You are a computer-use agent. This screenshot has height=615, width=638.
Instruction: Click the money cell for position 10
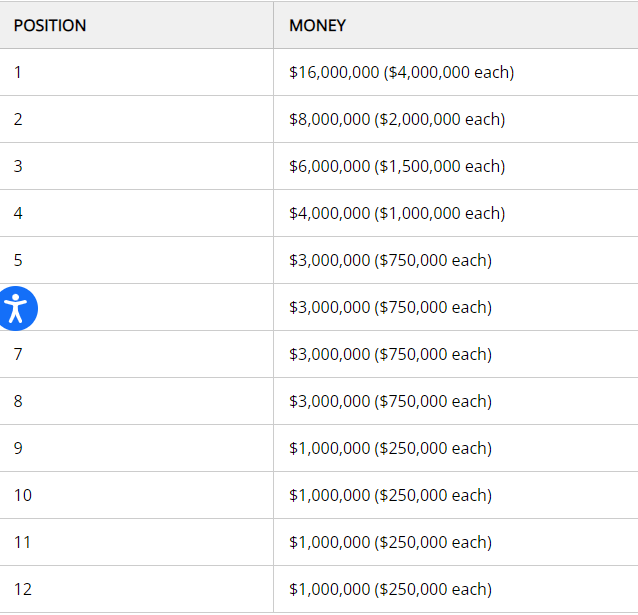click(x=390, y=496)
